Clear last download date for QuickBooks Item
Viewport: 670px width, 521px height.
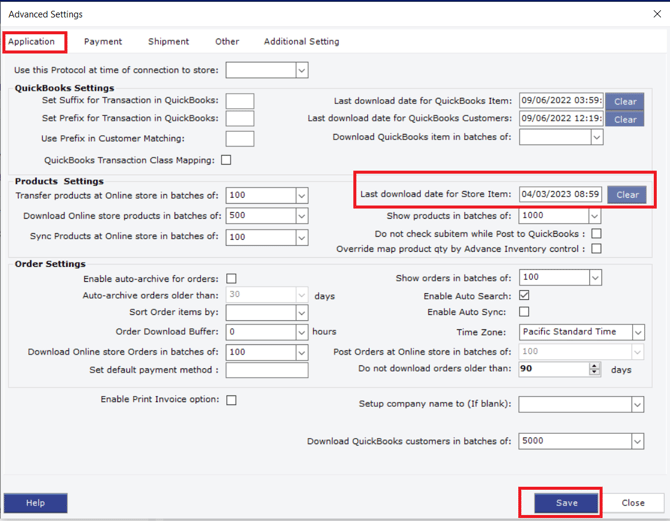[625, 102]
